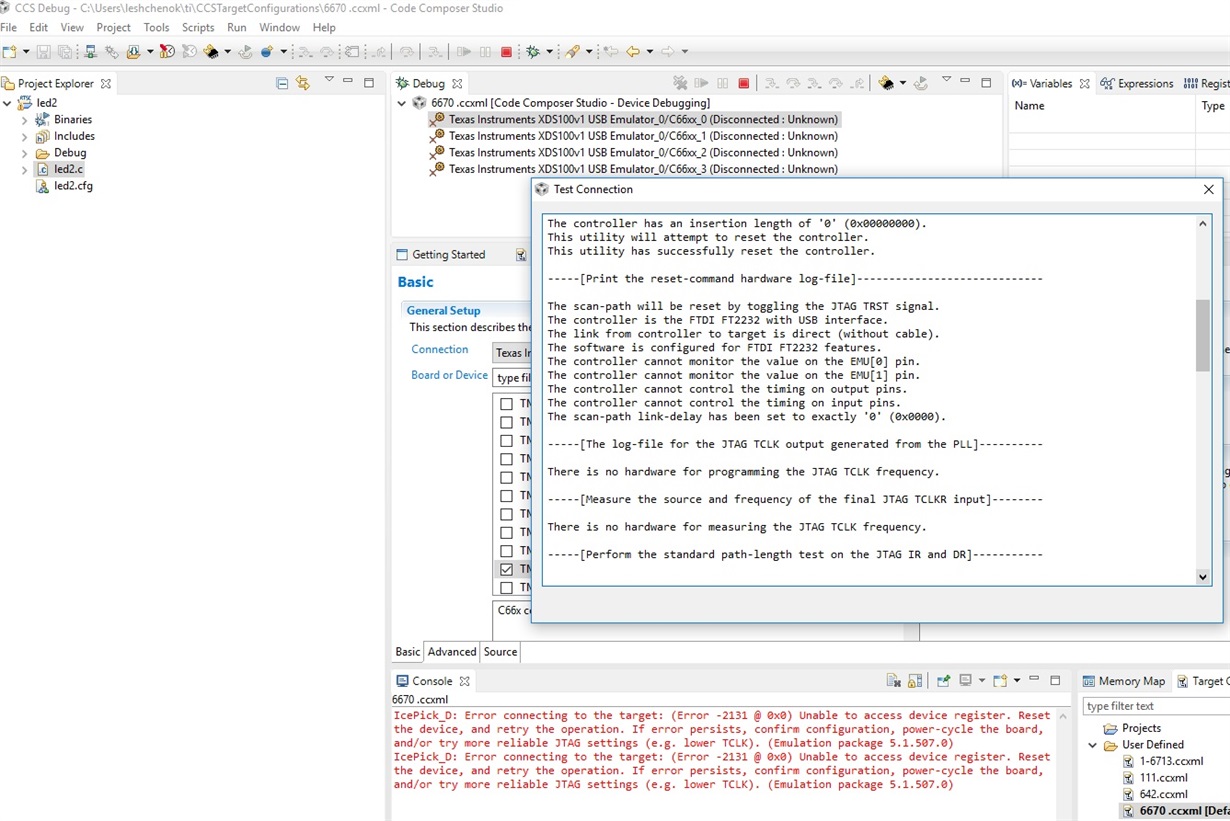Screen dimensions: 1230x821
Task: Toggle the checked device checkbox in Board list
Action: click(x=506, y=569)
